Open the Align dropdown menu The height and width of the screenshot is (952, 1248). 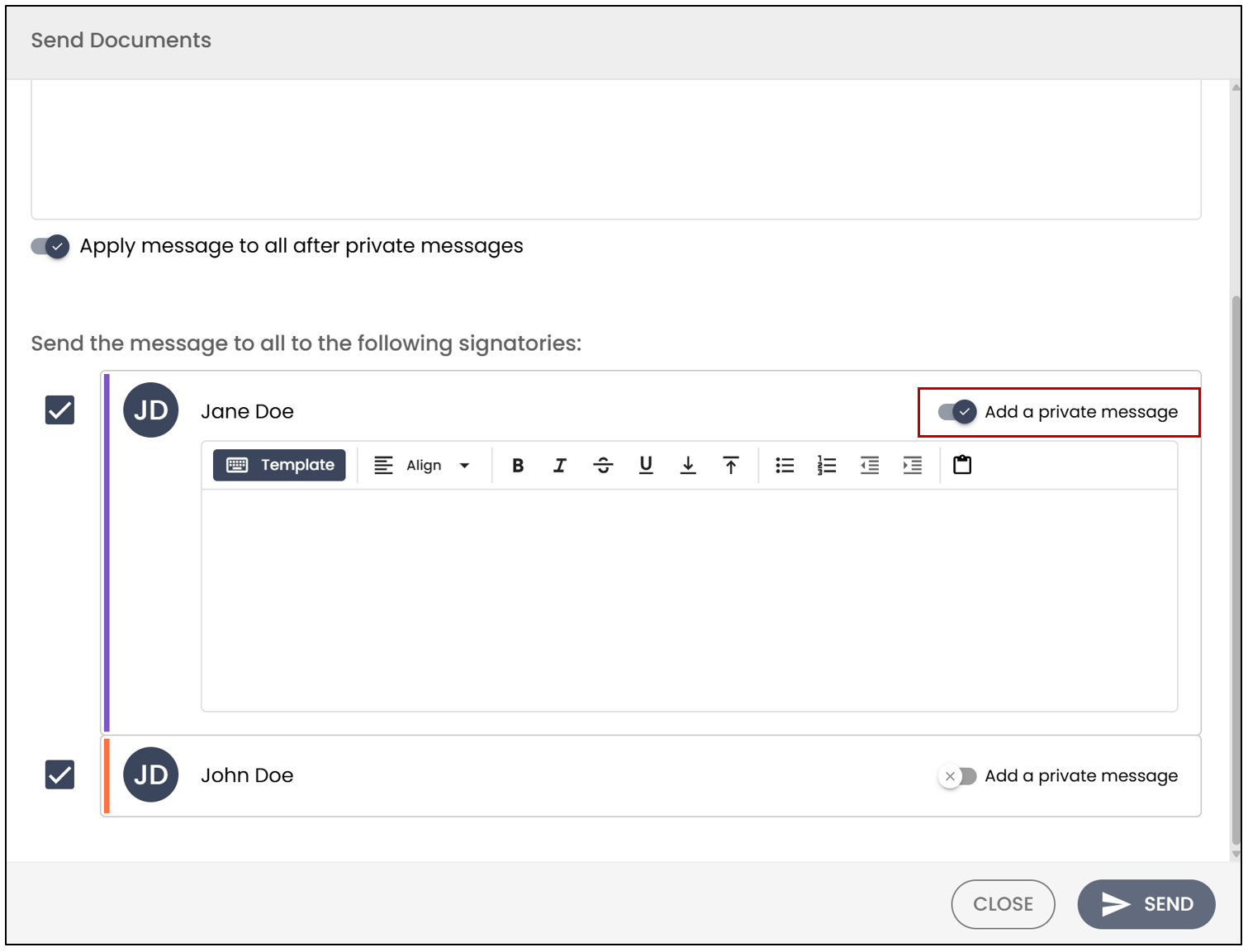[x=422, y=466]
